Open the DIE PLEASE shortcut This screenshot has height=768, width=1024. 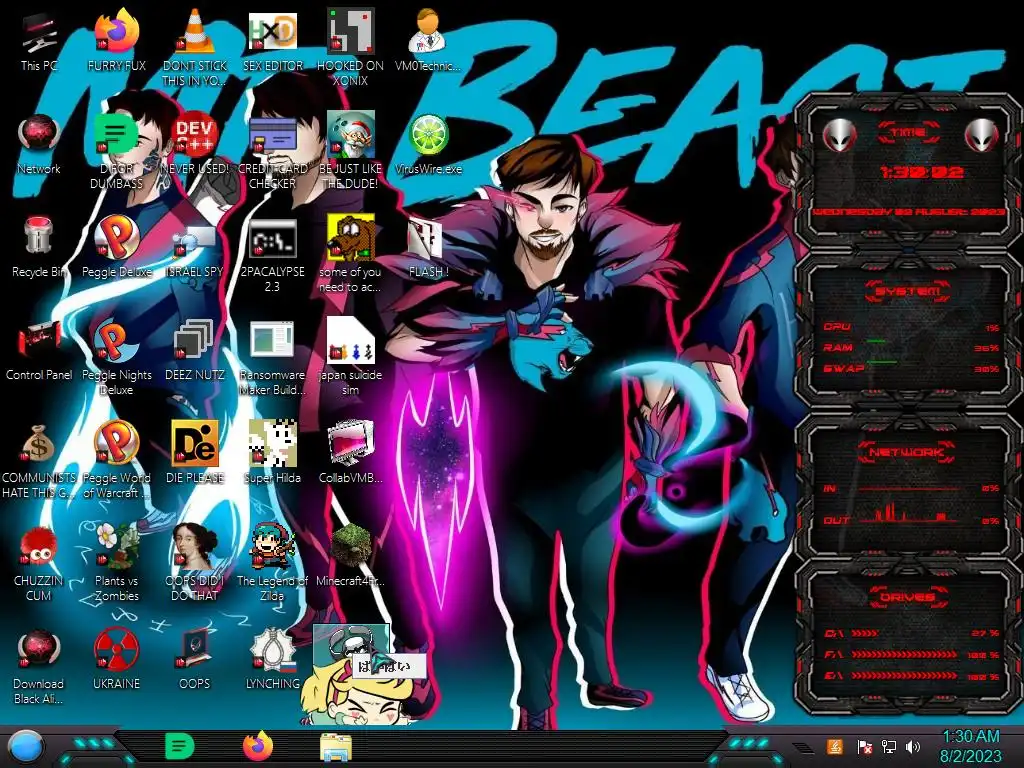coord(195,453)
